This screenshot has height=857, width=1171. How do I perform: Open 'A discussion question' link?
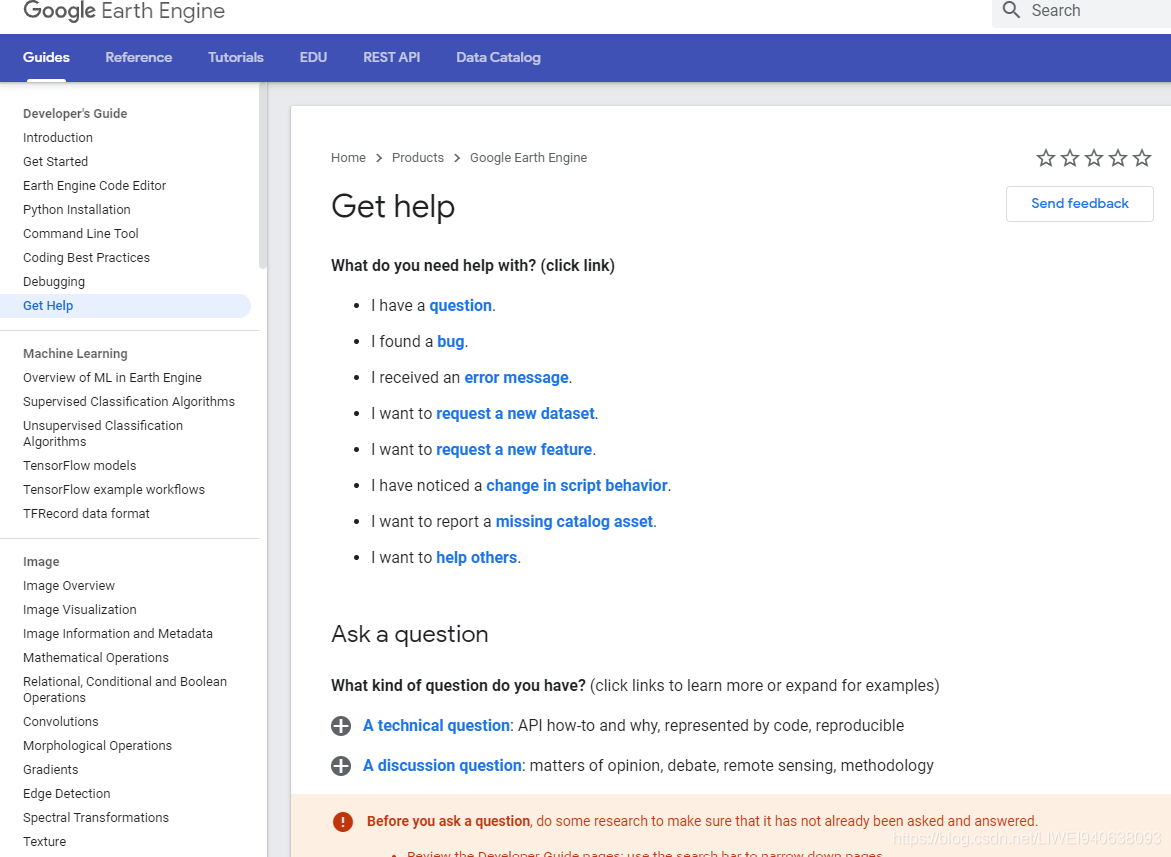click(442, 766)
